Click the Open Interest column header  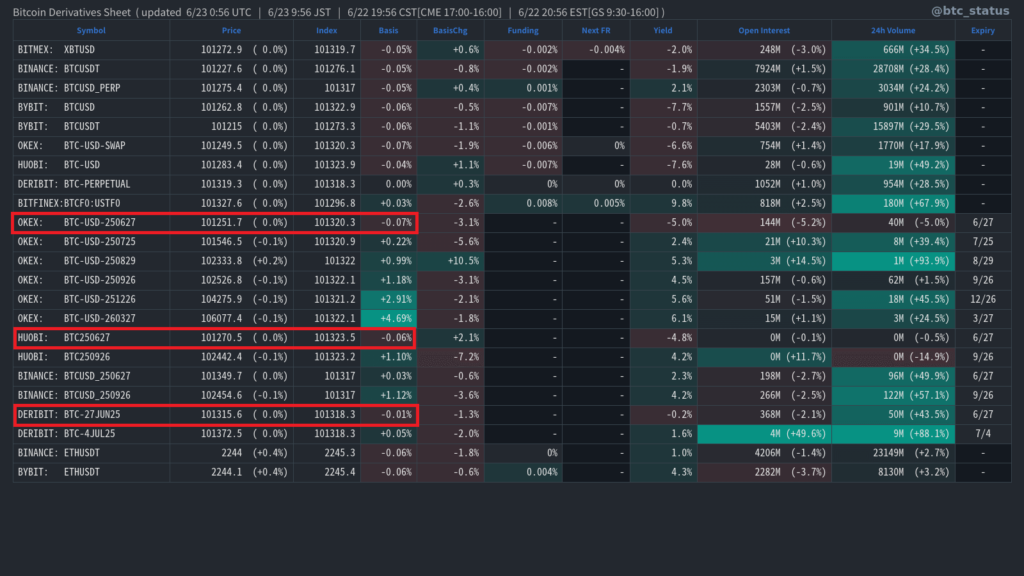click(764, 31)
